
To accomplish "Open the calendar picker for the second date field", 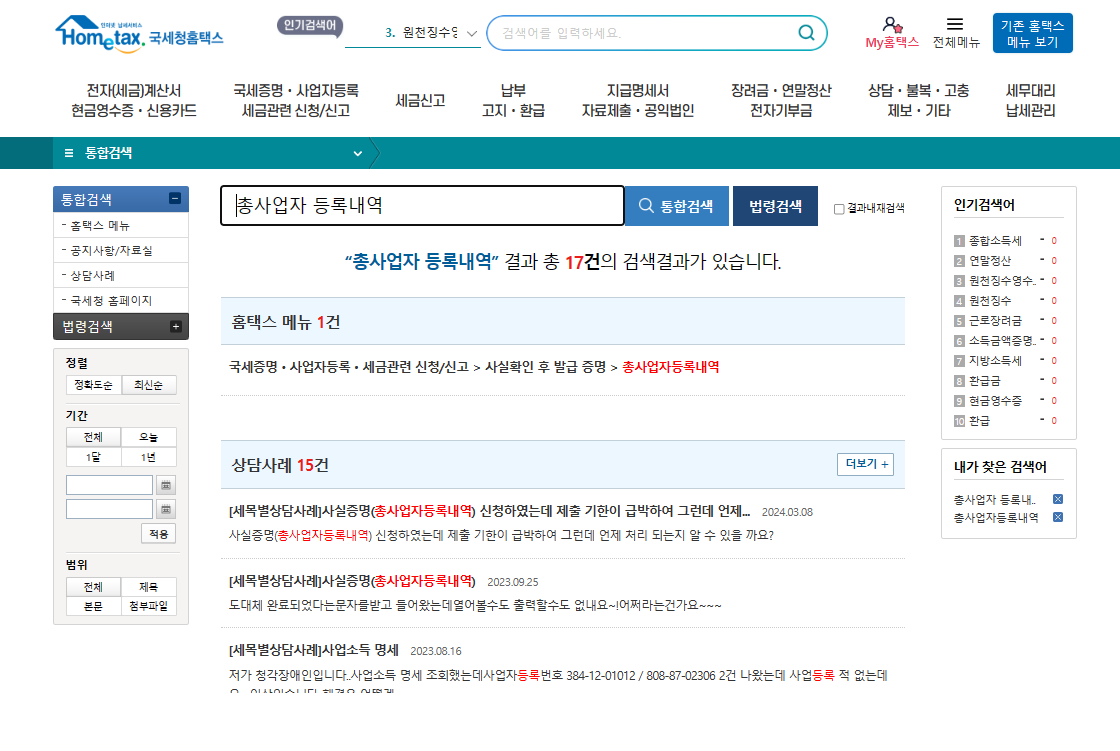I will [x=166, y=508].
